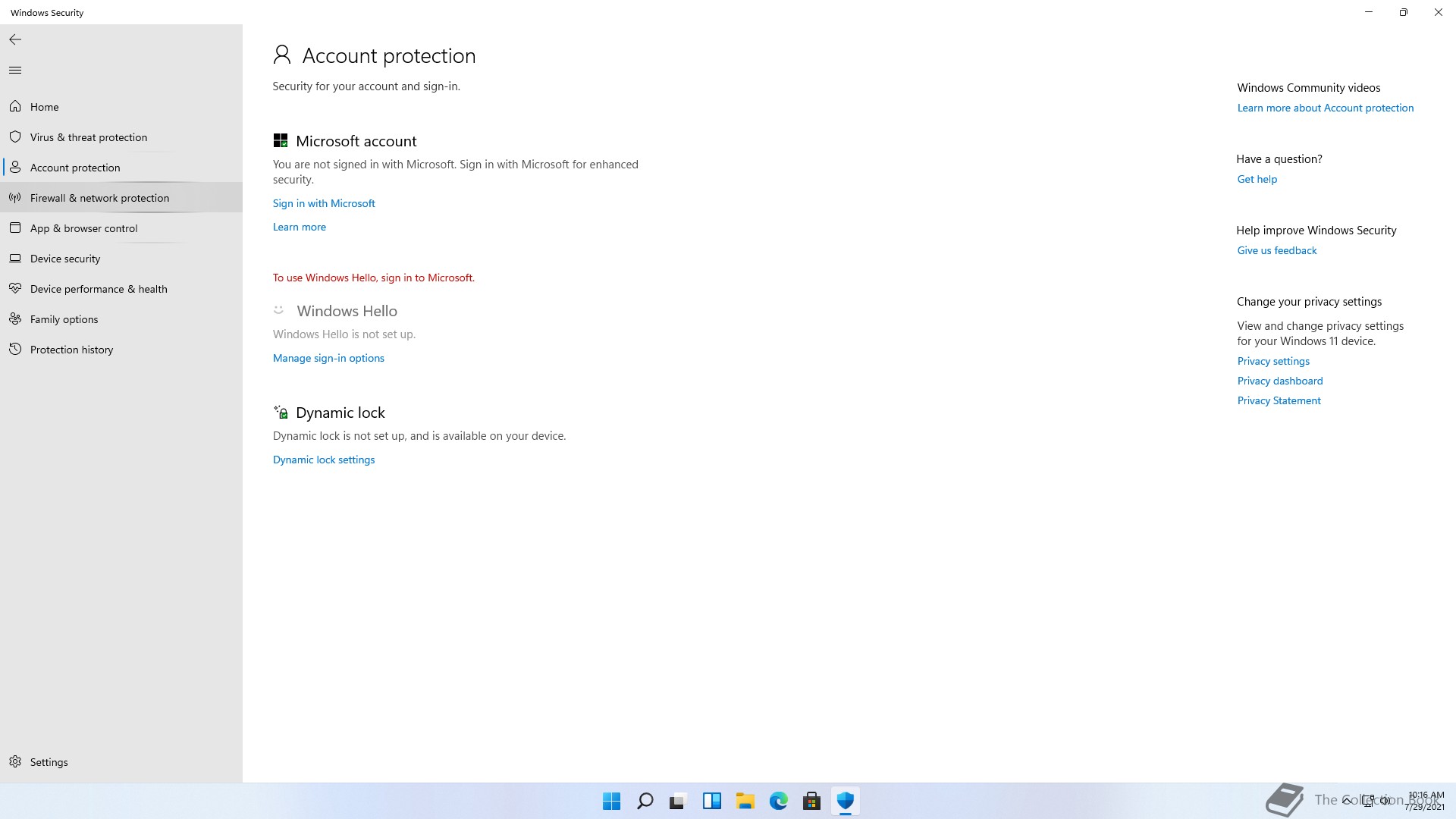Image resolution: width=1456 pixels, height=819 pixels.
Task: Open the Privacy Statement link
Action: [1279, 400]
